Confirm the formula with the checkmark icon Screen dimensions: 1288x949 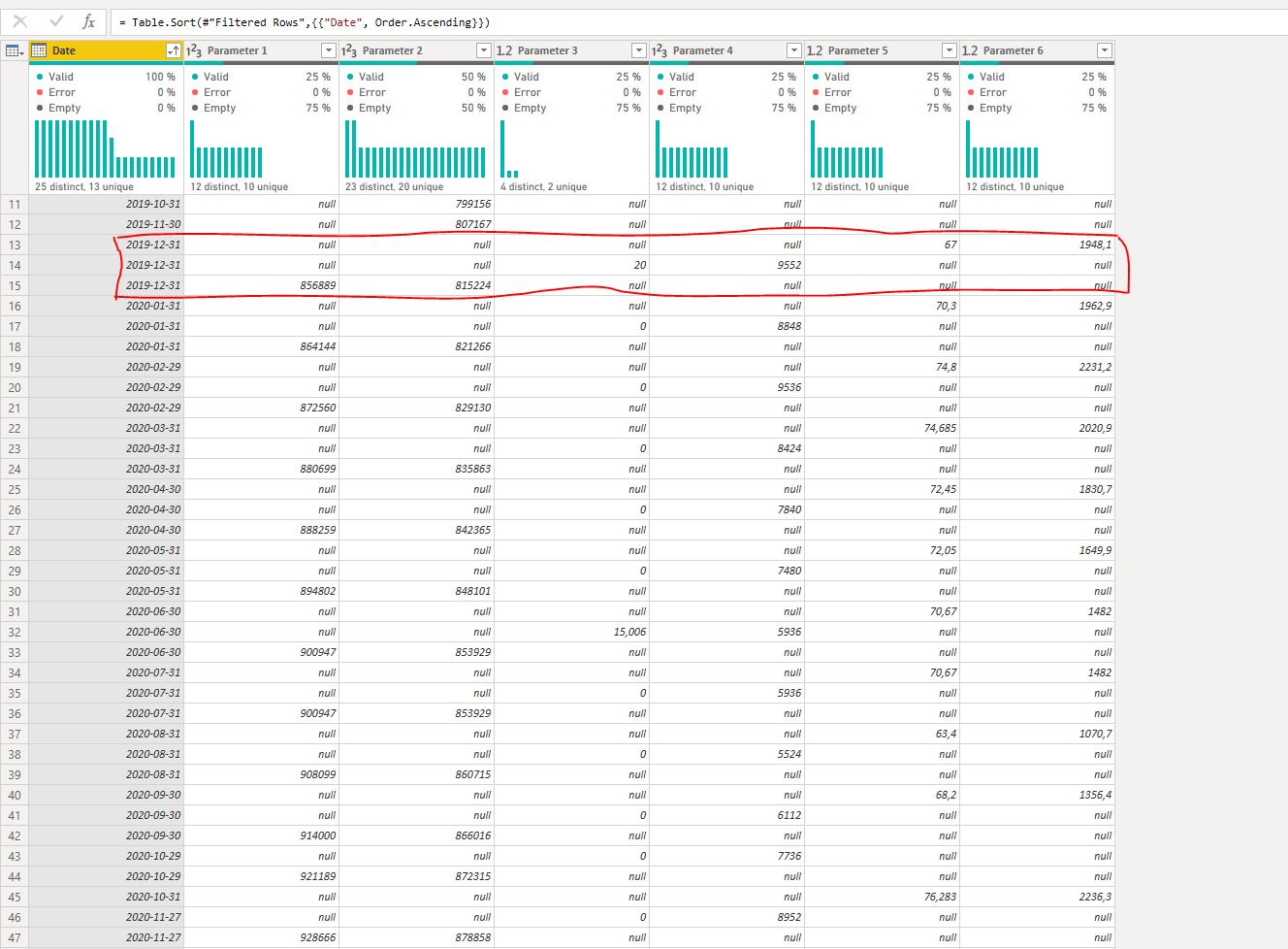[56, 21]
